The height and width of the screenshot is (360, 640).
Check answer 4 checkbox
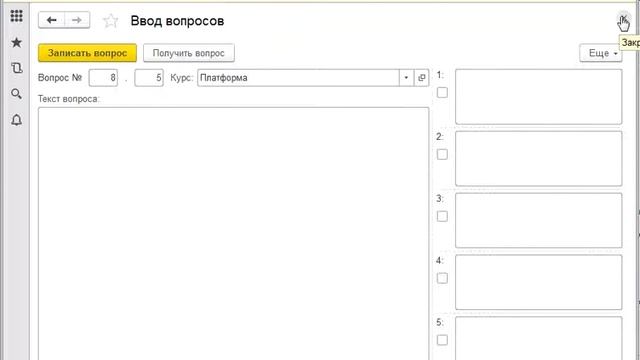pyautogui.click(x=442, y=278)
